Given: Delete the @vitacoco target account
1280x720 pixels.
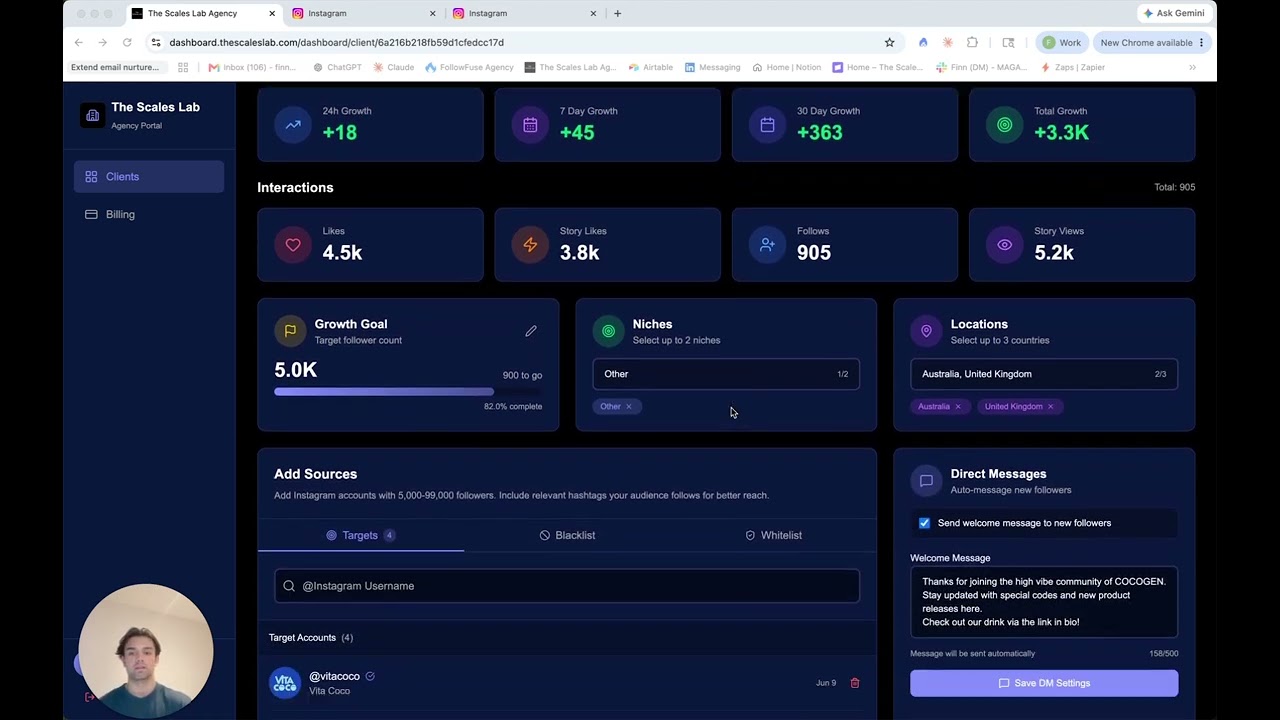Looking at the screenshot, I should [855, 683].
